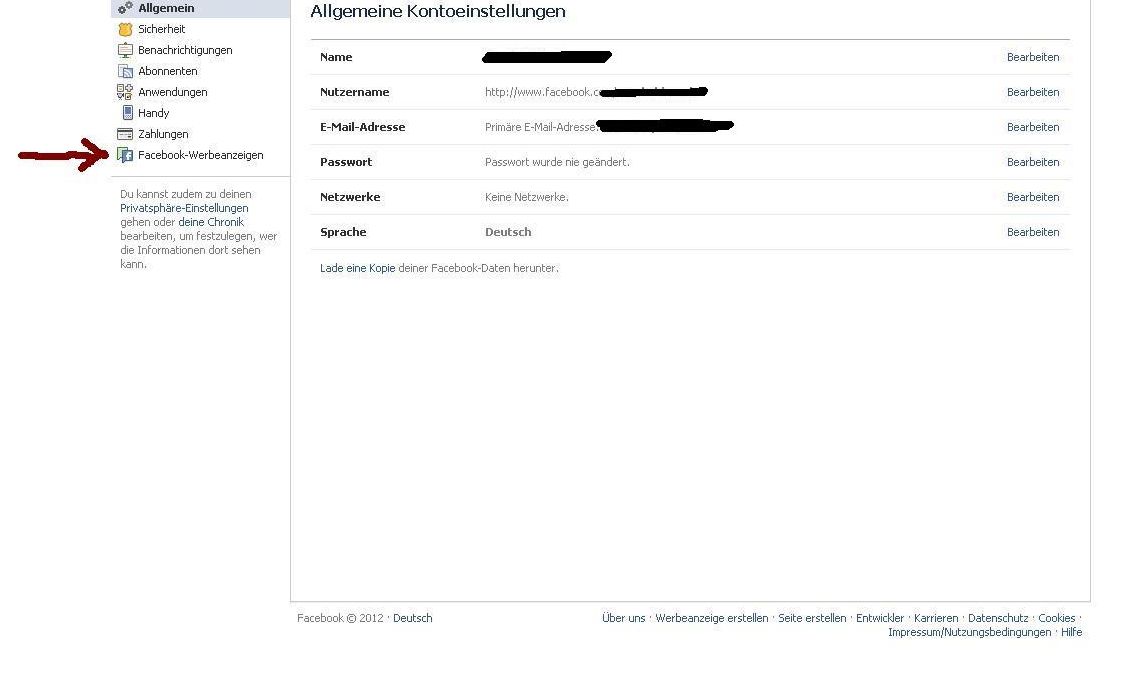Open Datenschutz link in the footer

[997, 618]
